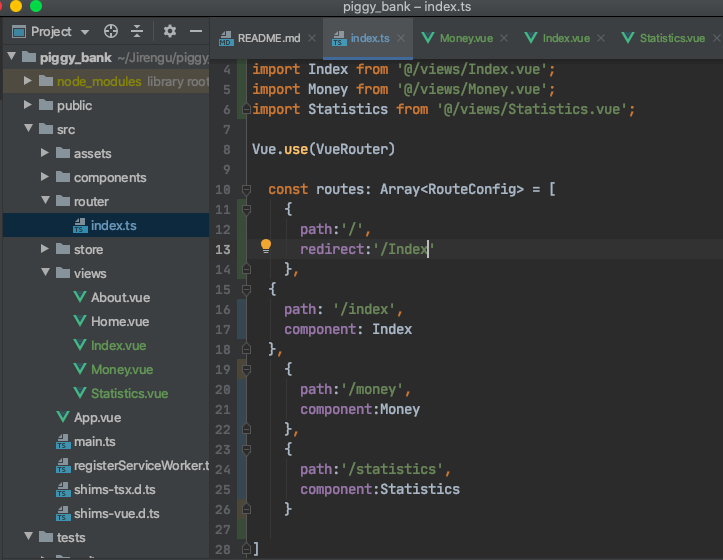723x560 pixels.
Task: Open shims-tsx.d.ts file
Action: [x=115, y=489]
